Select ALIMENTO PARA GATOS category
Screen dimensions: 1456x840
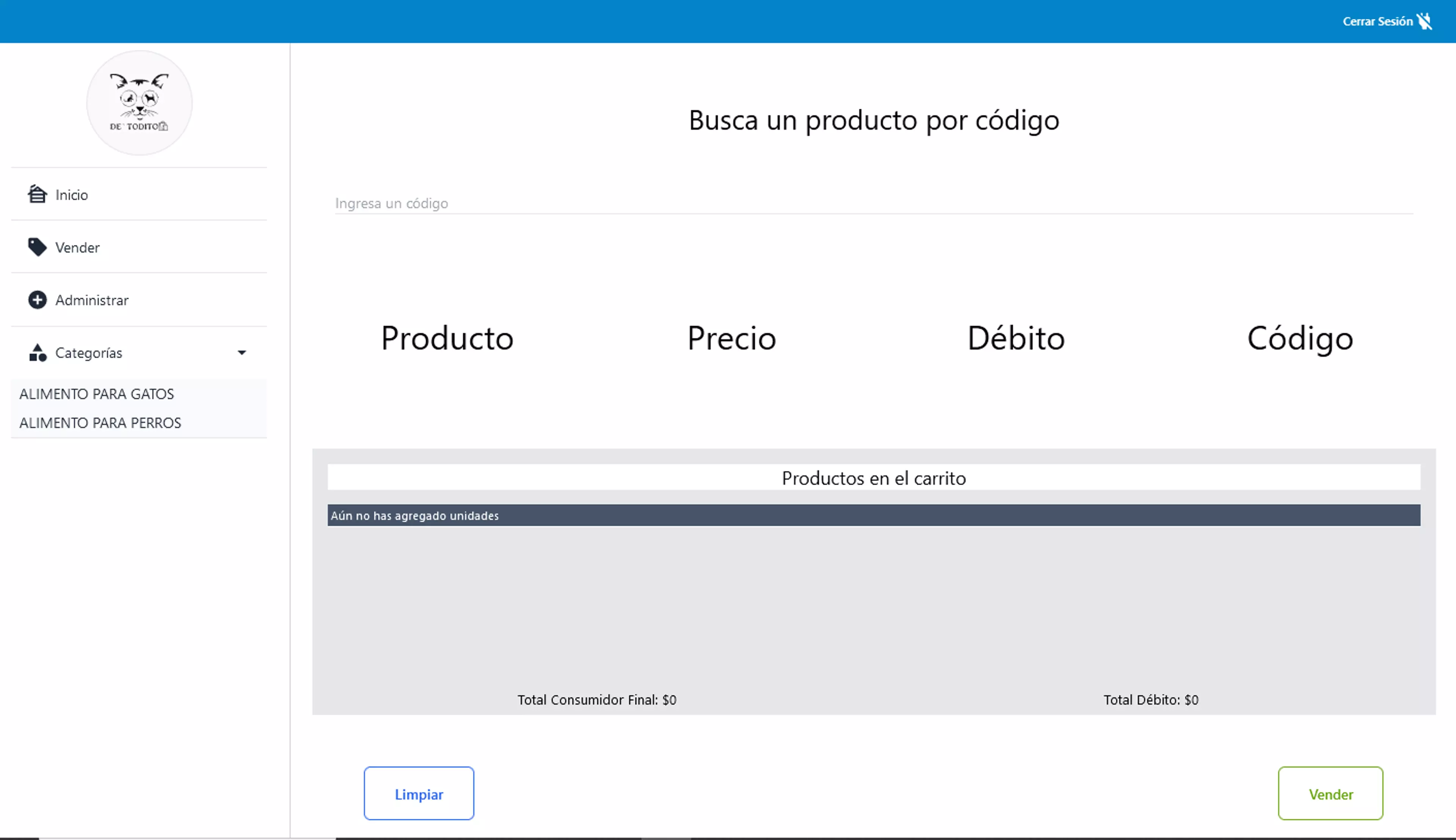point(97,394)
